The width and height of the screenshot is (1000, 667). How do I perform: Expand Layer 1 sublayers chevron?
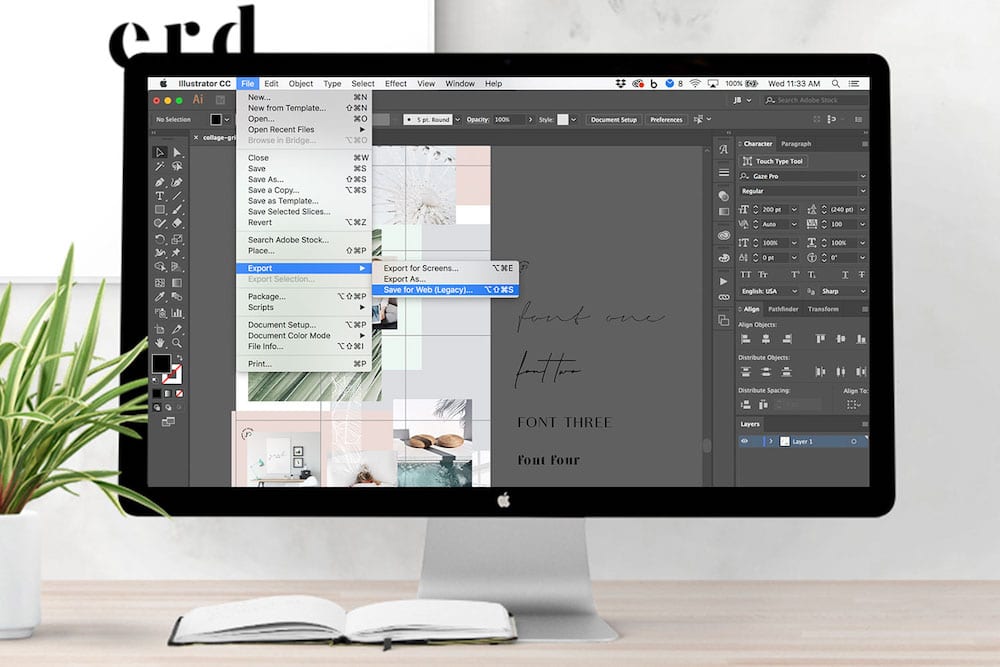tap(770, 441)
